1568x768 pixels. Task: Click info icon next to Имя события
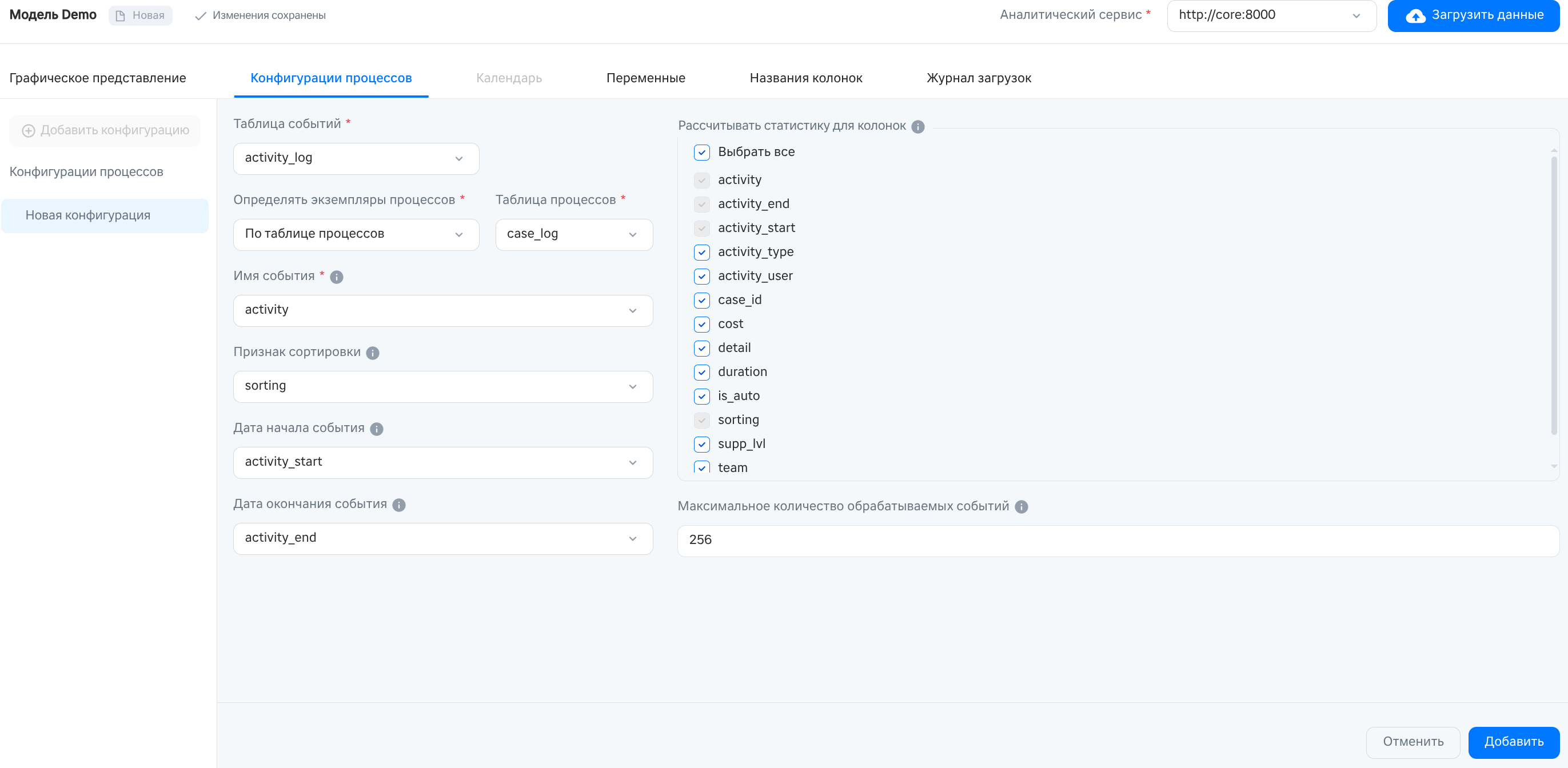[x=337, y=277]
